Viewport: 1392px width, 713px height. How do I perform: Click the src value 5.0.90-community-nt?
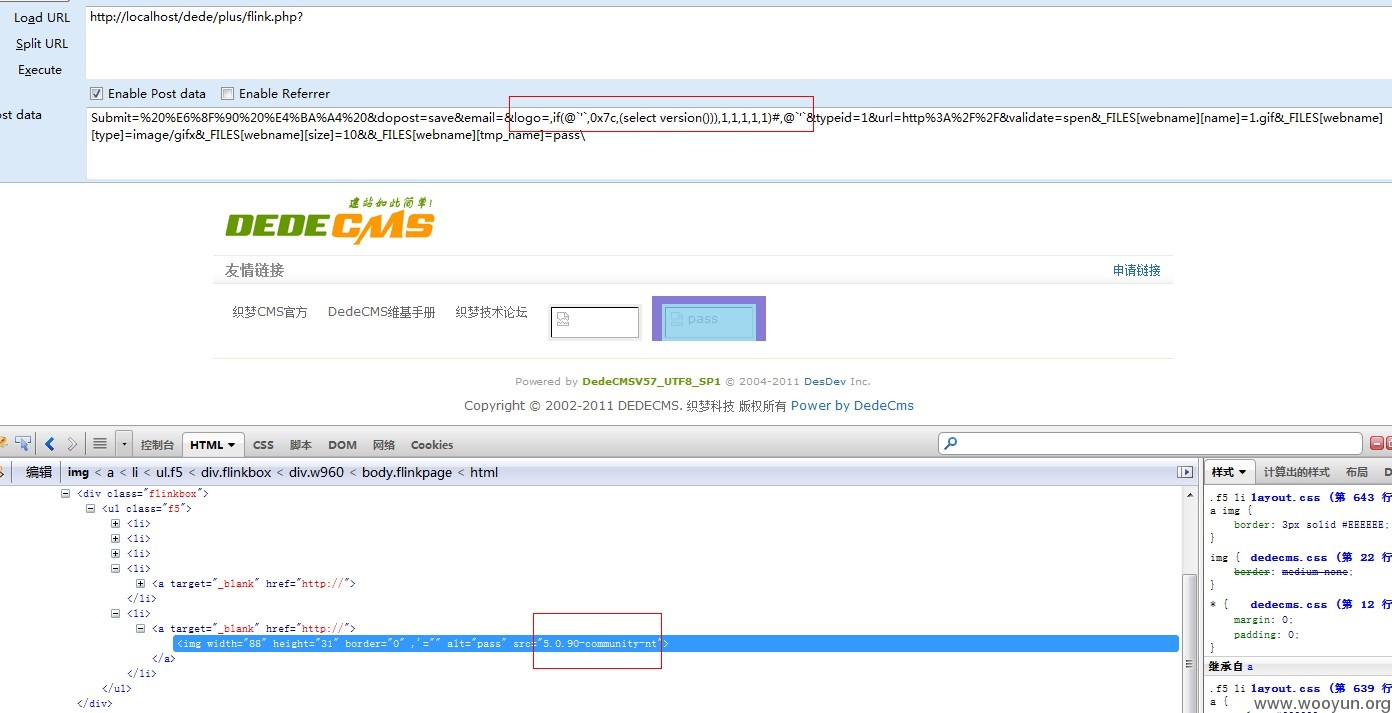click(600, 643)
